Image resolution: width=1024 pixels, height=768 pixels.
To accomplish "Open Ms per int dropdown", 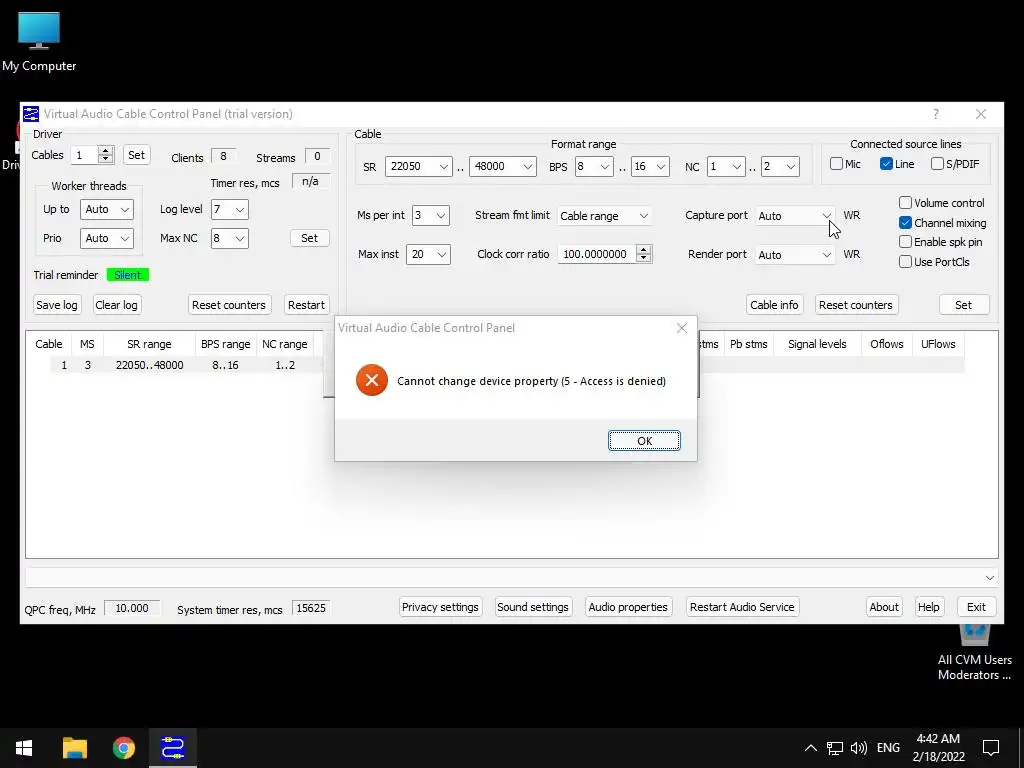I will pos(430,216).
